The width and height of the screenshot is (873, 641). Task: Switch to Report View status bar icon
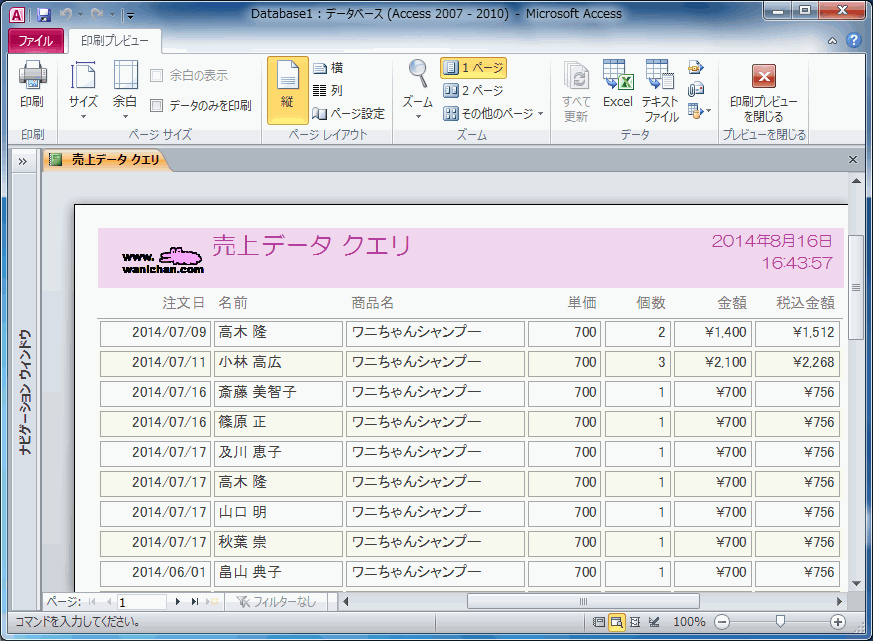[599, 622]
